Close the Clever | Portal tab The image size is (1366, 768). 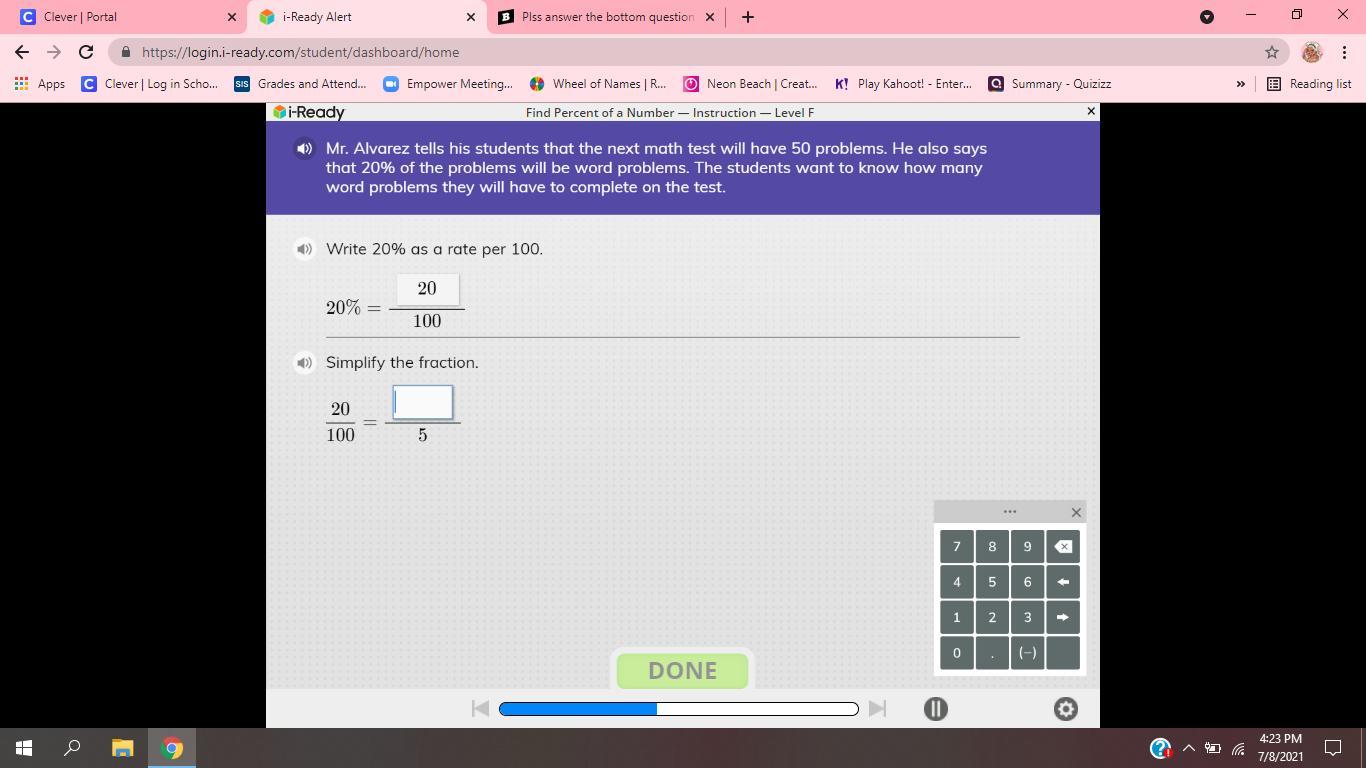(231, 17)
